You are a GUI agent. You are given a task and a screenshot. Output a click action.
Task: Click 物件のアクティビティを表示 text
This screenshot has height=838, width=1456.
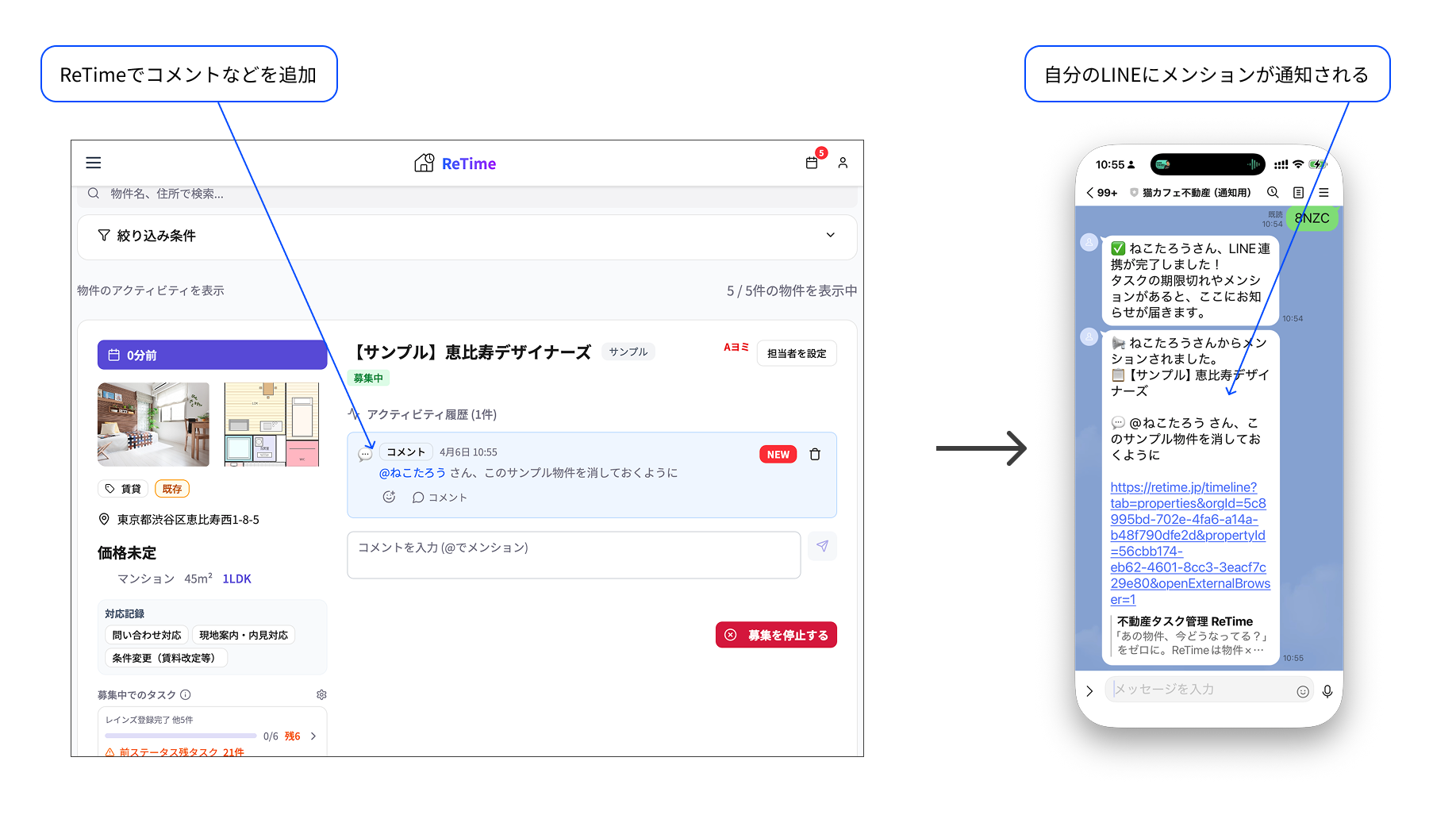coord(151,290)
